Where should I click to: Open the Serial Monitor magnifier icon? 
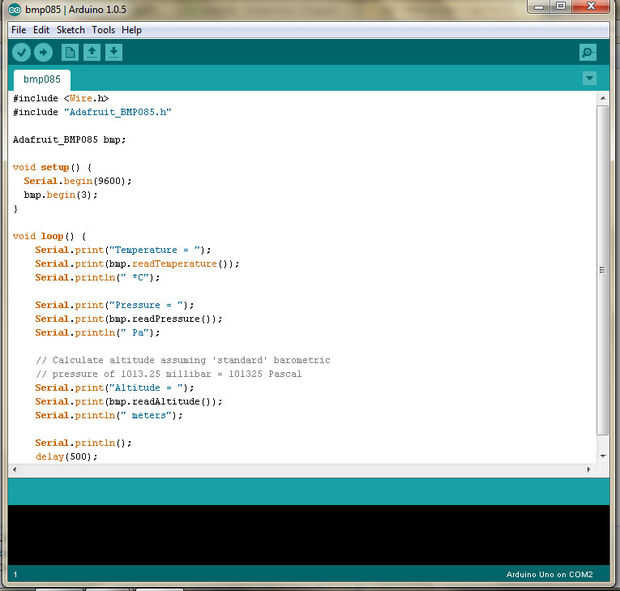click(588, 53)
